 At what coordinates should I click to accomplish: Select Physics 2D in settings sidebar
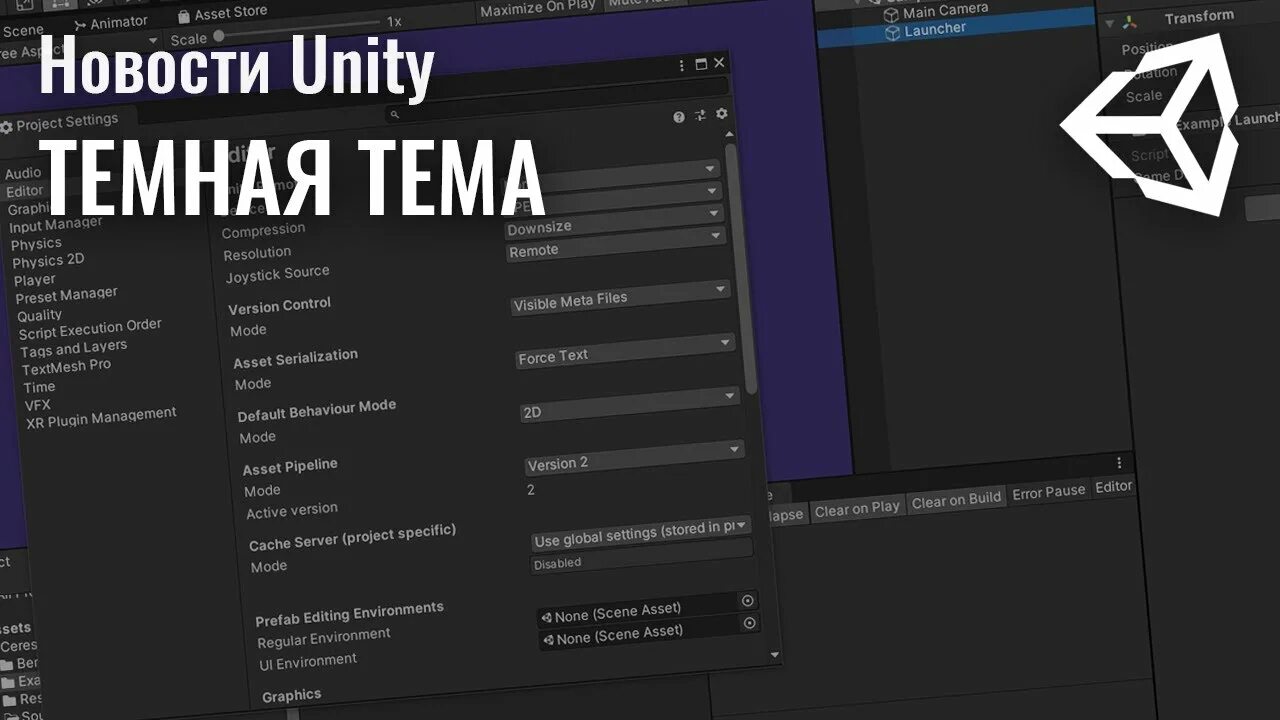[48, 261]
